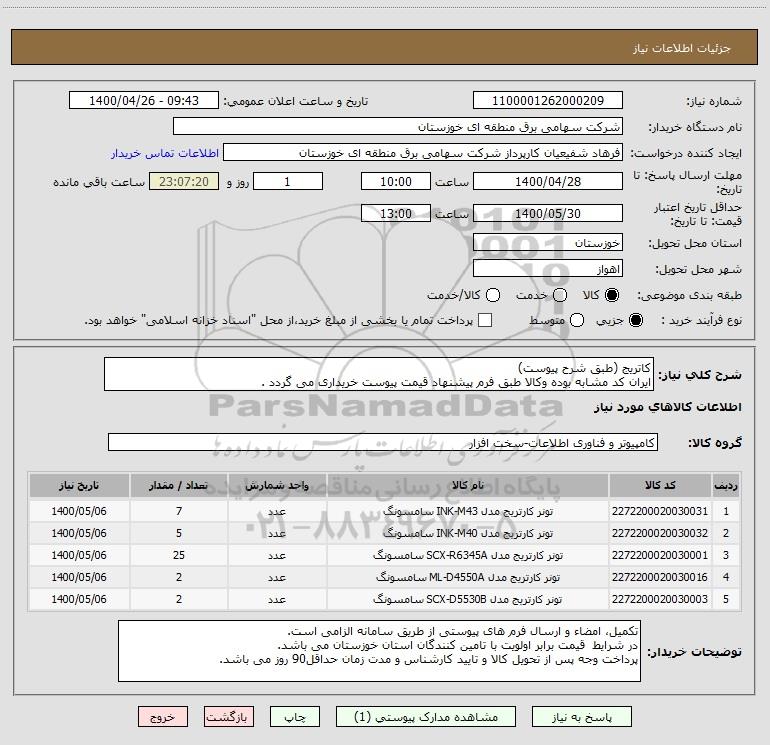Click the اطلاعات کالاهای مورد نیاز heading
This screenshot has width=770, height=745.
667,407
